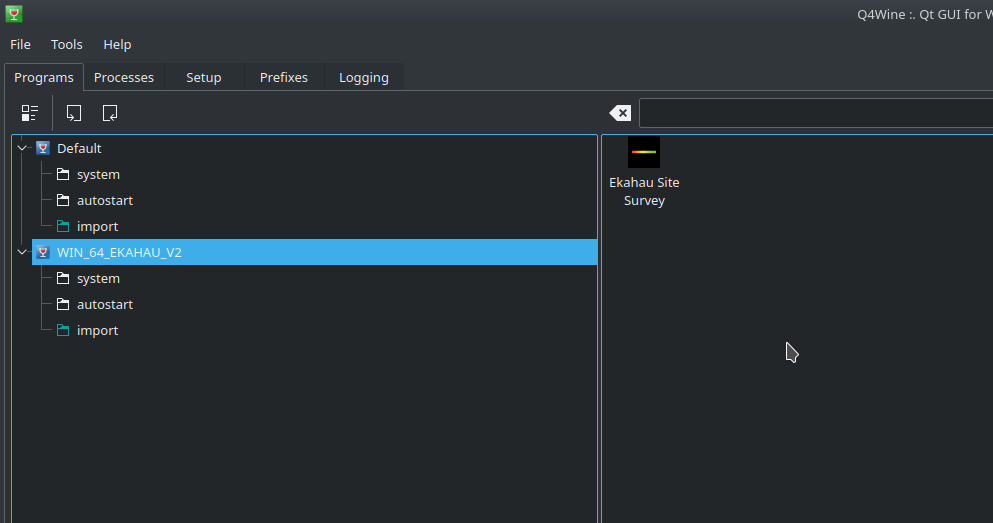Select import folder under WIN_64_EKAHAU_V2
The image size is (993, 523).
coord(87,330)
